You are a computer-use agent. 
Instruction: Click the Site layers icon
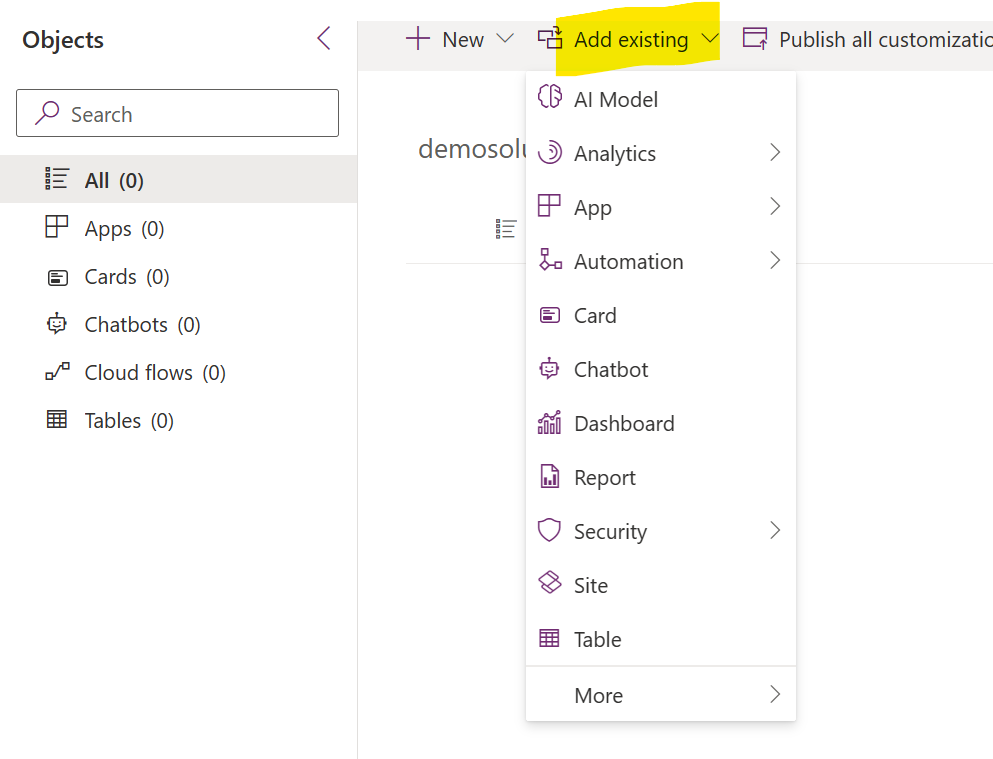(549, 583)
